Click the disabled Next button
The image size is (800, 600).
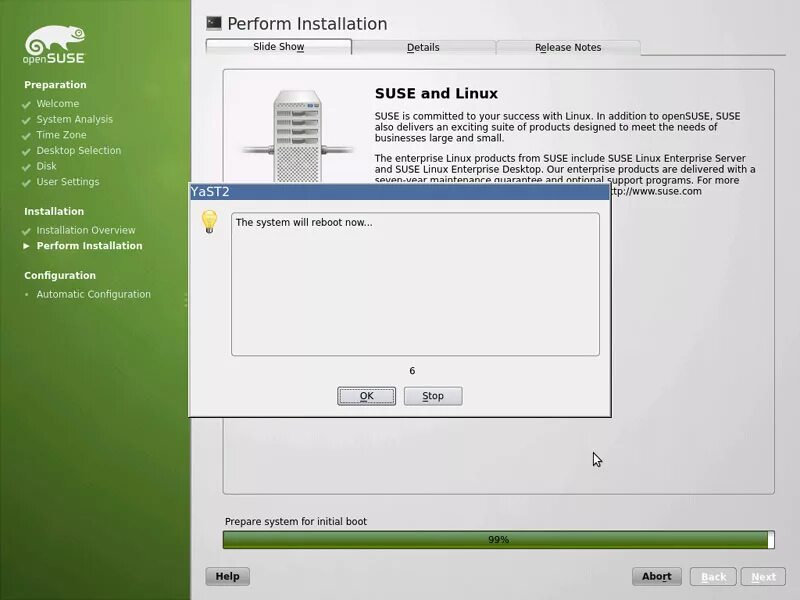[763, 577]
